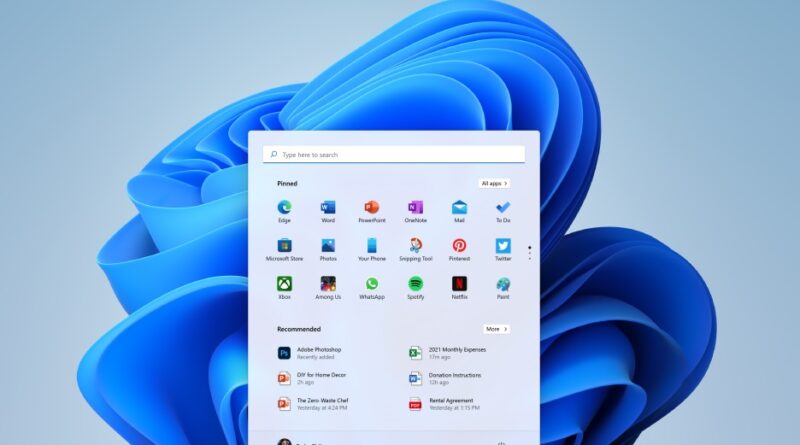Open the Xbox app
This screenshot has height=445, width=800.
[x=284, y=288]
